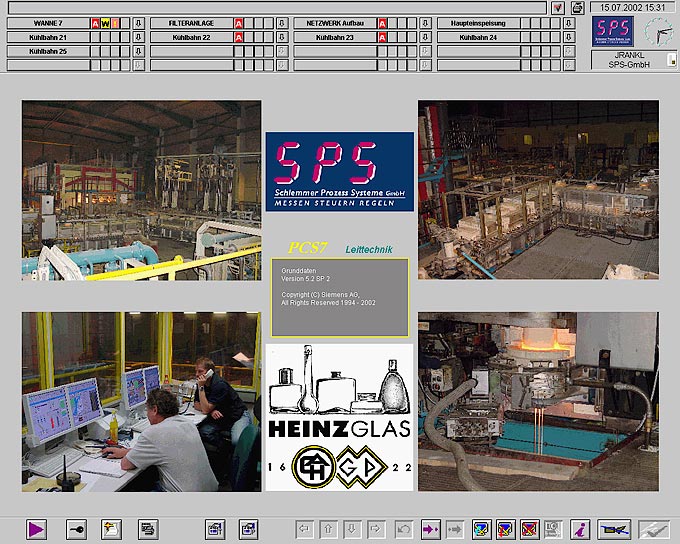Click first empty indicator box for Haupteinspeisung
Viewport: 680px width, 544px height.
pyautogui.click(x=526, y=23)
